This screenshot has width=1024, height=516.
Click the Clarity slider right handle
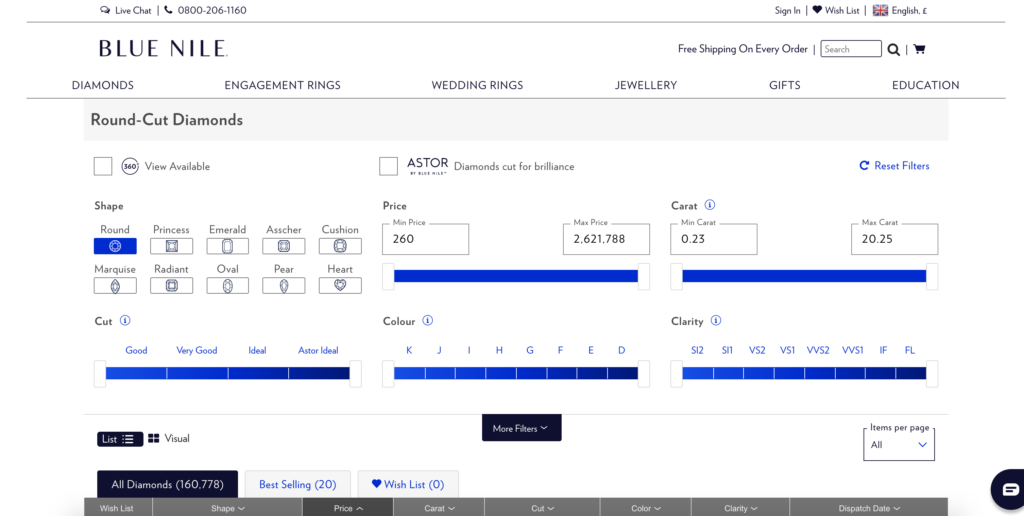pos(932,374)
